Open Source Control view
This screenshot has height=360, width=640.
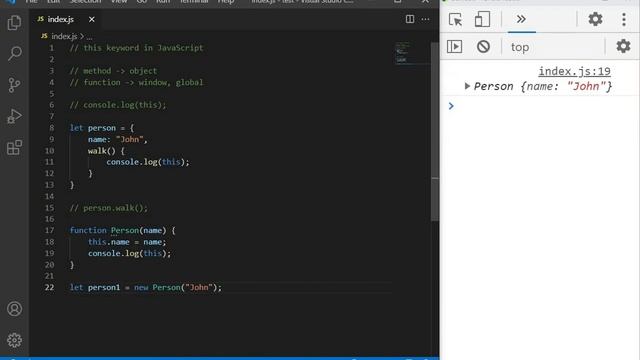coord(14,85)
